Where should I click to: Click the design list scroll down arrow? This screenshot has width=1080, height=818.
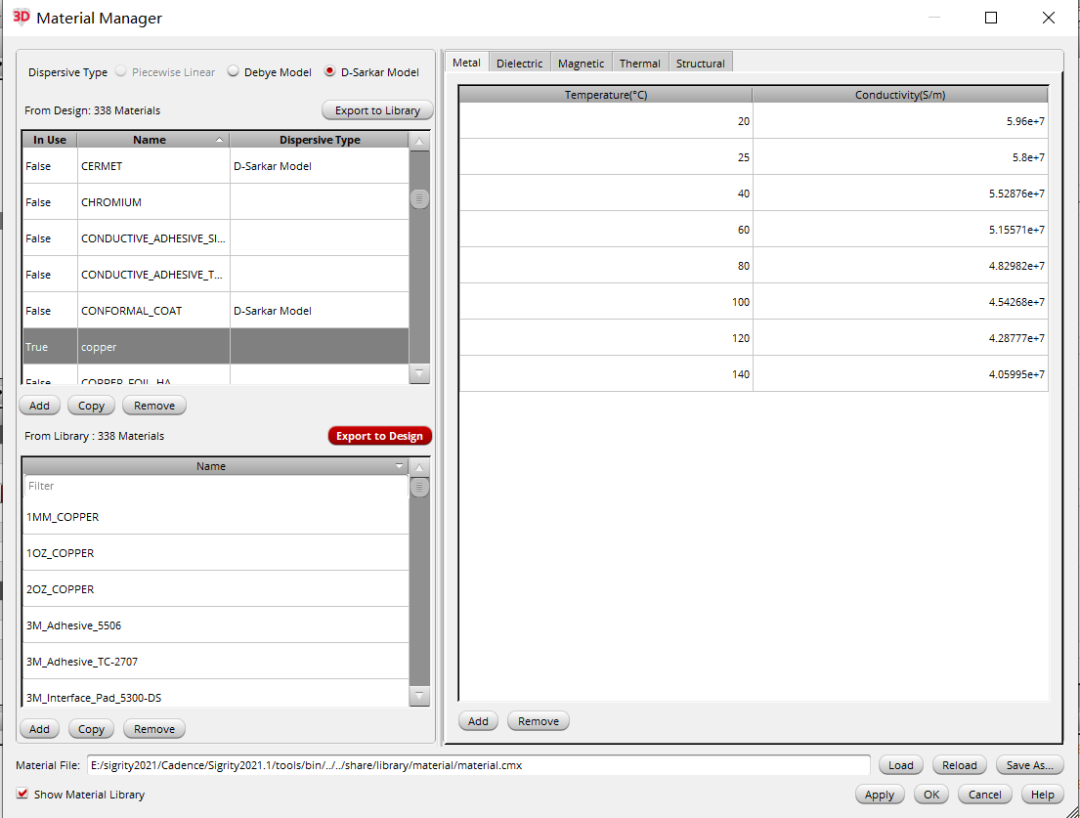419,373
